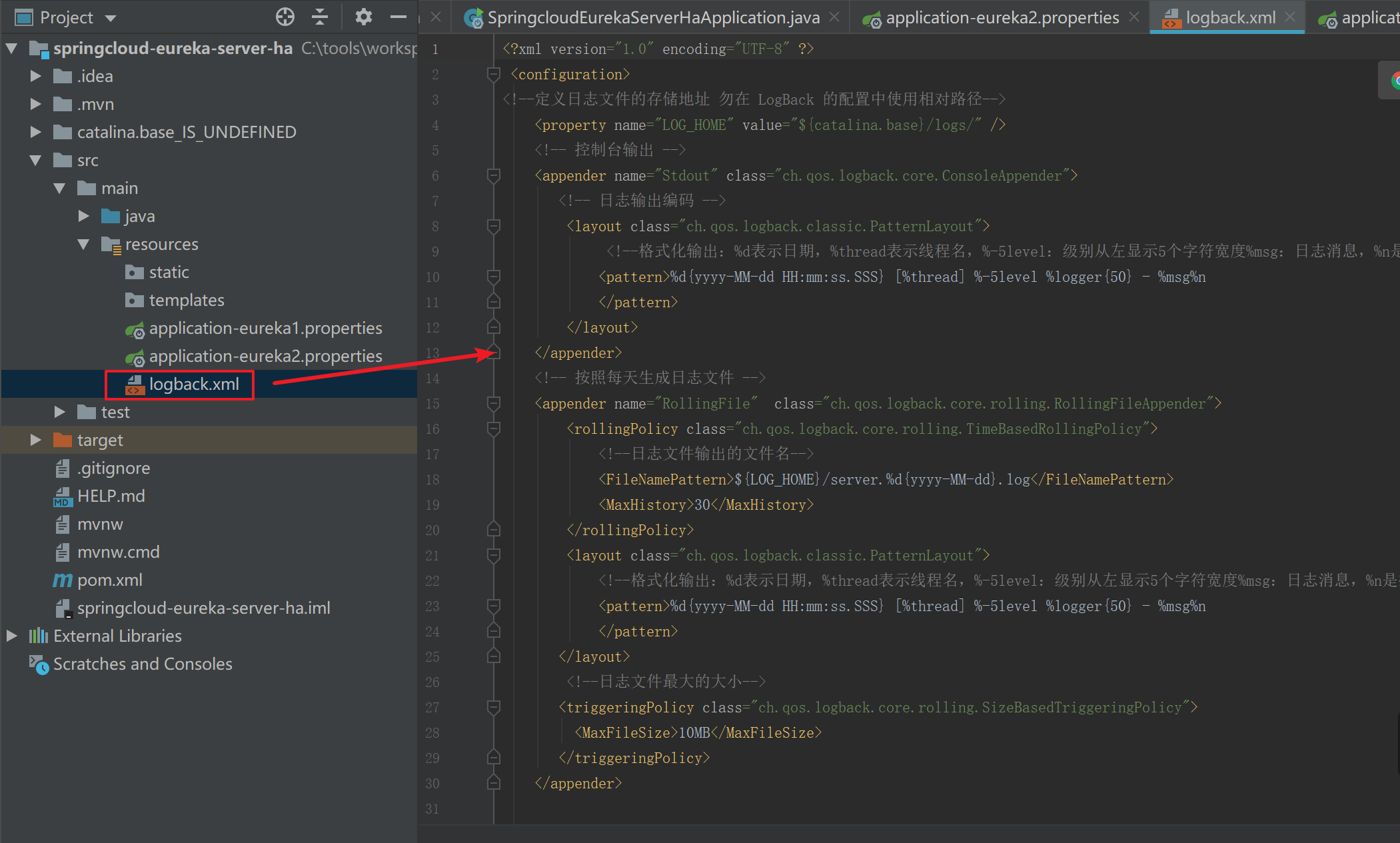Viewport: 1400px width, 843px height.
Task: Fold the pattern tag on line 10
Action: [x=494, y=277]
